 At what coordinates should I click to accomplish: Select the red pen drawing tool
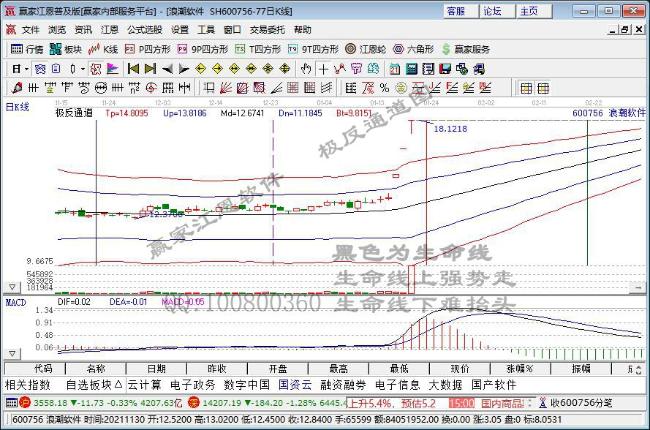(x=17, y=88)
